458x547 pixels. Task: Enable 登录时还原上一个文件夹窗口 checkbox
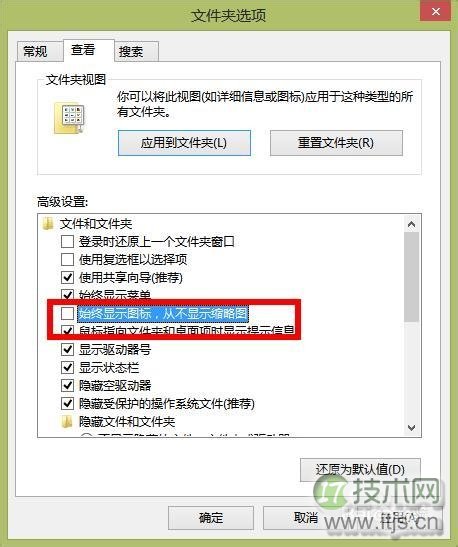67,241
